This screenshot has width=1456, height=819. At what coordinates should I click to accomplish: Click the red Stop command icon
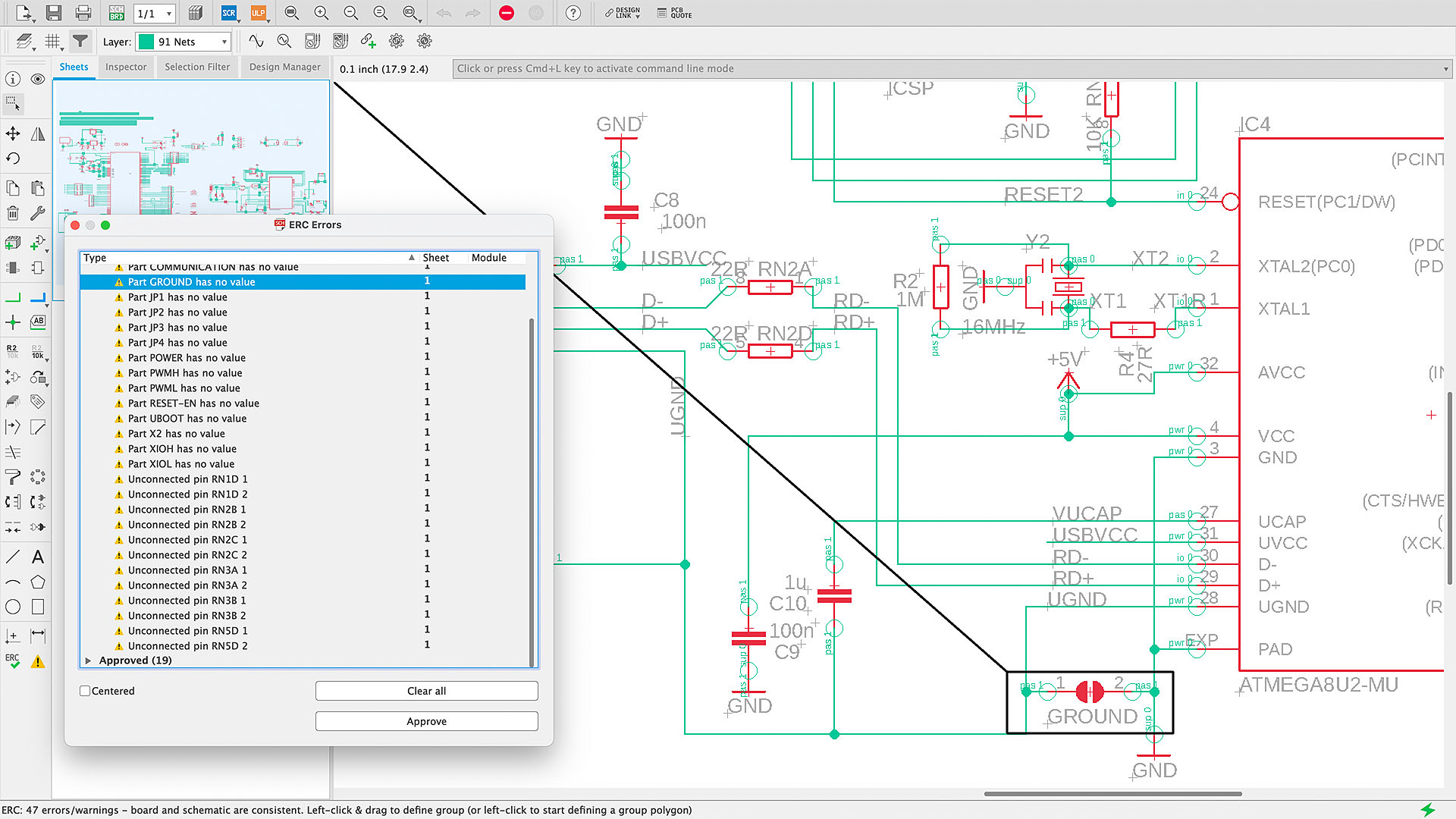pyautogui.click(x=507, y=13)
